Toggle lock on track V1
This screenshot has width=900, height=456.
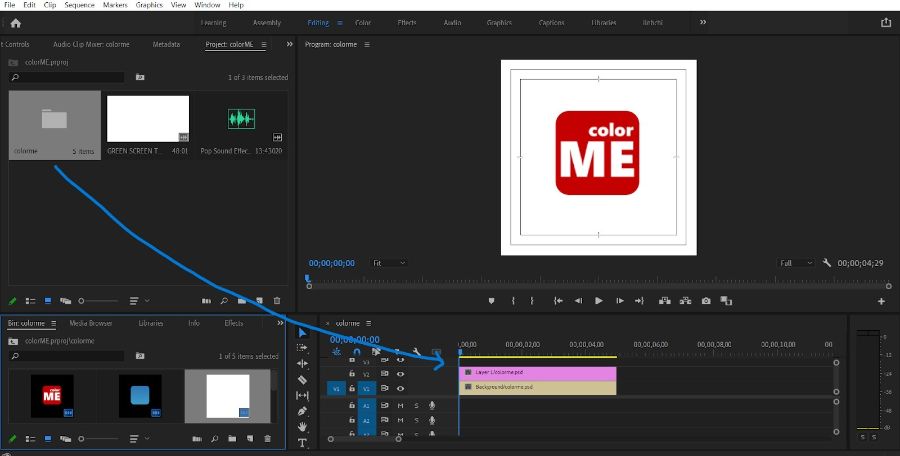click(352, 389)
